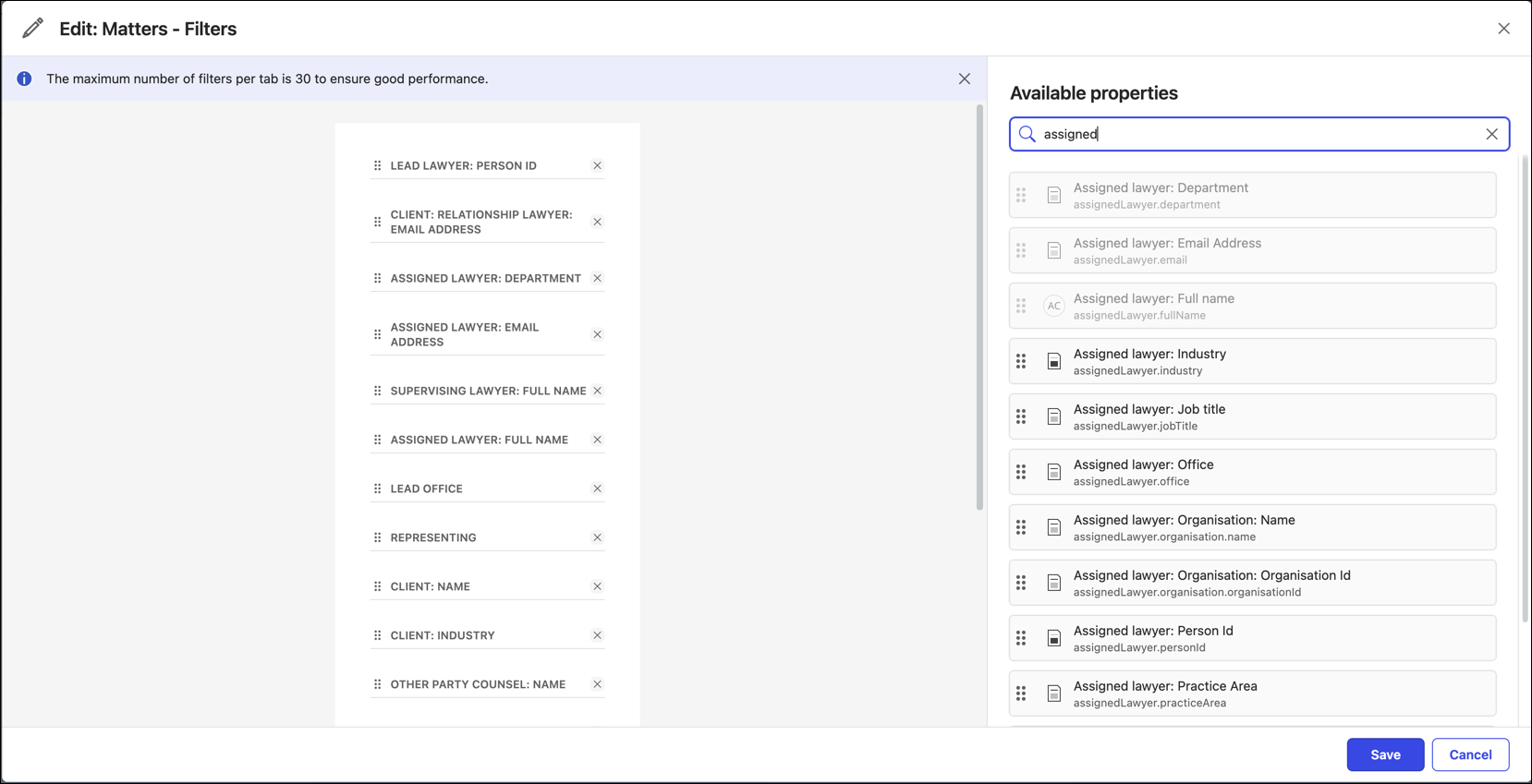Select the Assigned lawyer: Organisation: Name property
Image resolution: width=1532 pixels, height=784 pixels.
click(x=1252, y=527)
